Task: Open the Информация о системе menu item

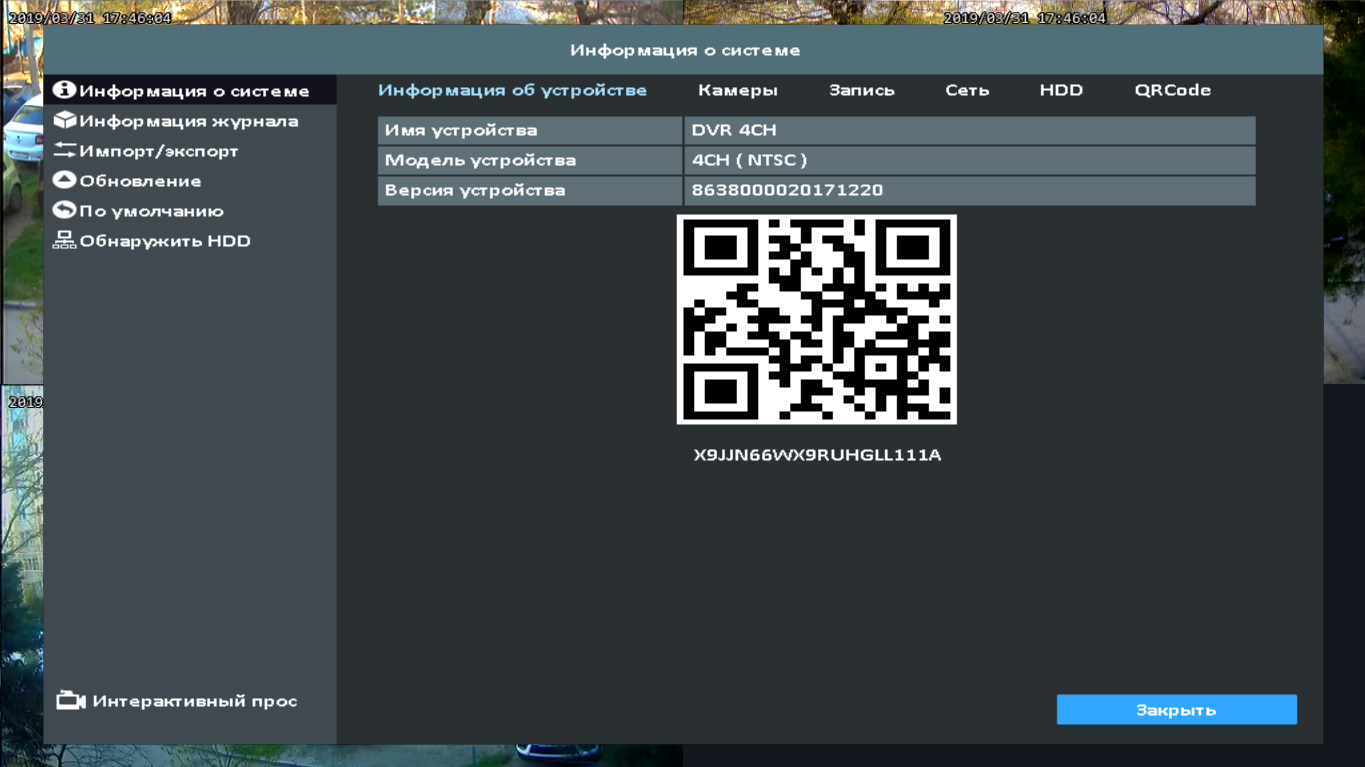Action: coord(190,90)
